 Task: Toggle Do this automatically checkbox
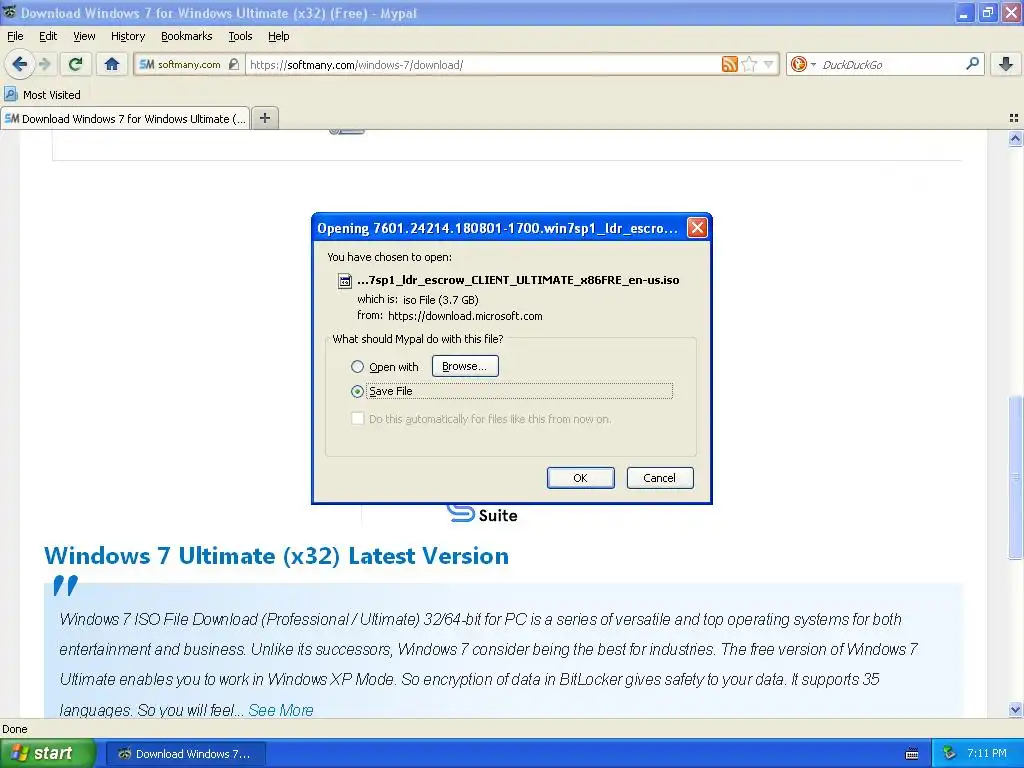click(357, 419)
